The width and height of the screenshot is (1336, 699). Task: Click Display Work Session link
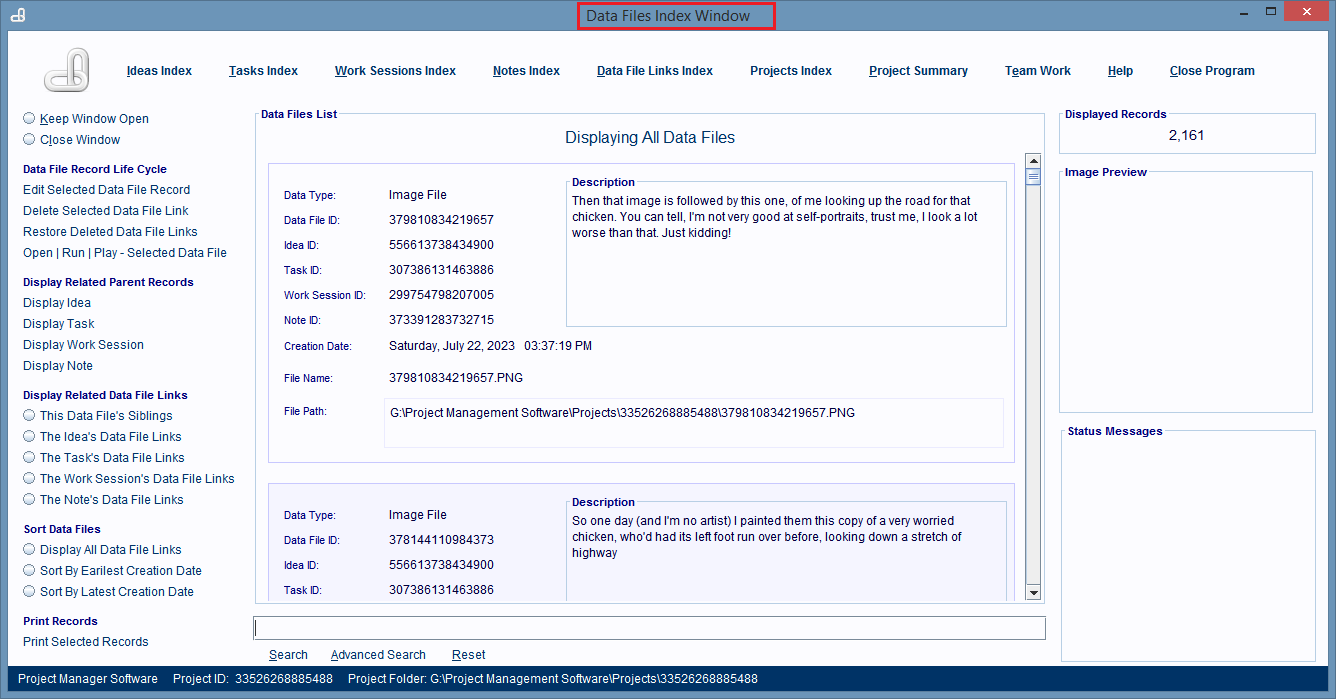[83, 345]
